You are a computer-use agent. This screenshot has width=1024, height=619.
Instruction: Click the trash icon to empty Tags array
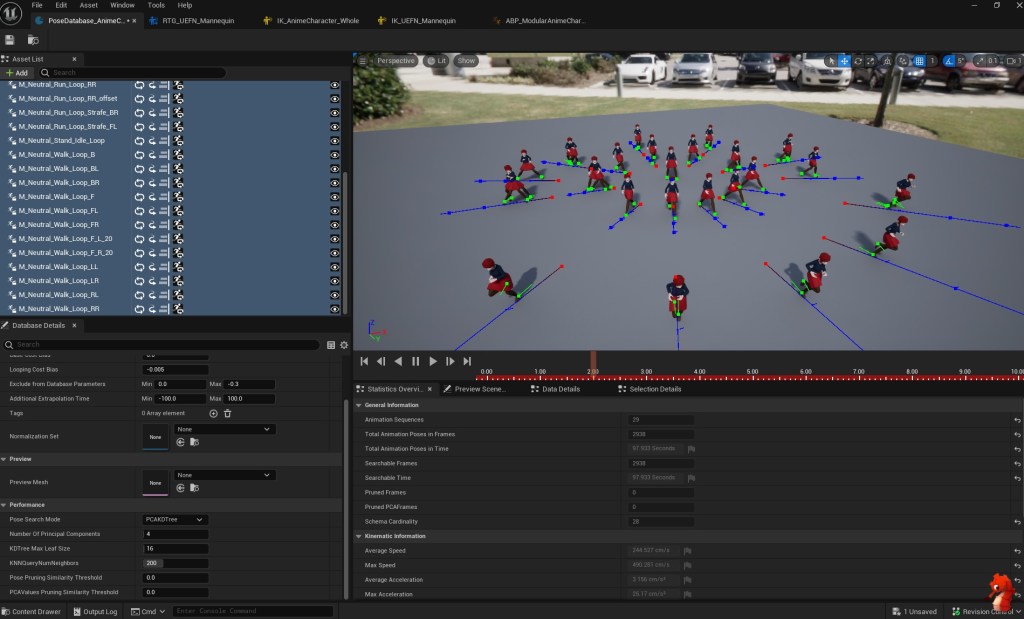(227, 413)
